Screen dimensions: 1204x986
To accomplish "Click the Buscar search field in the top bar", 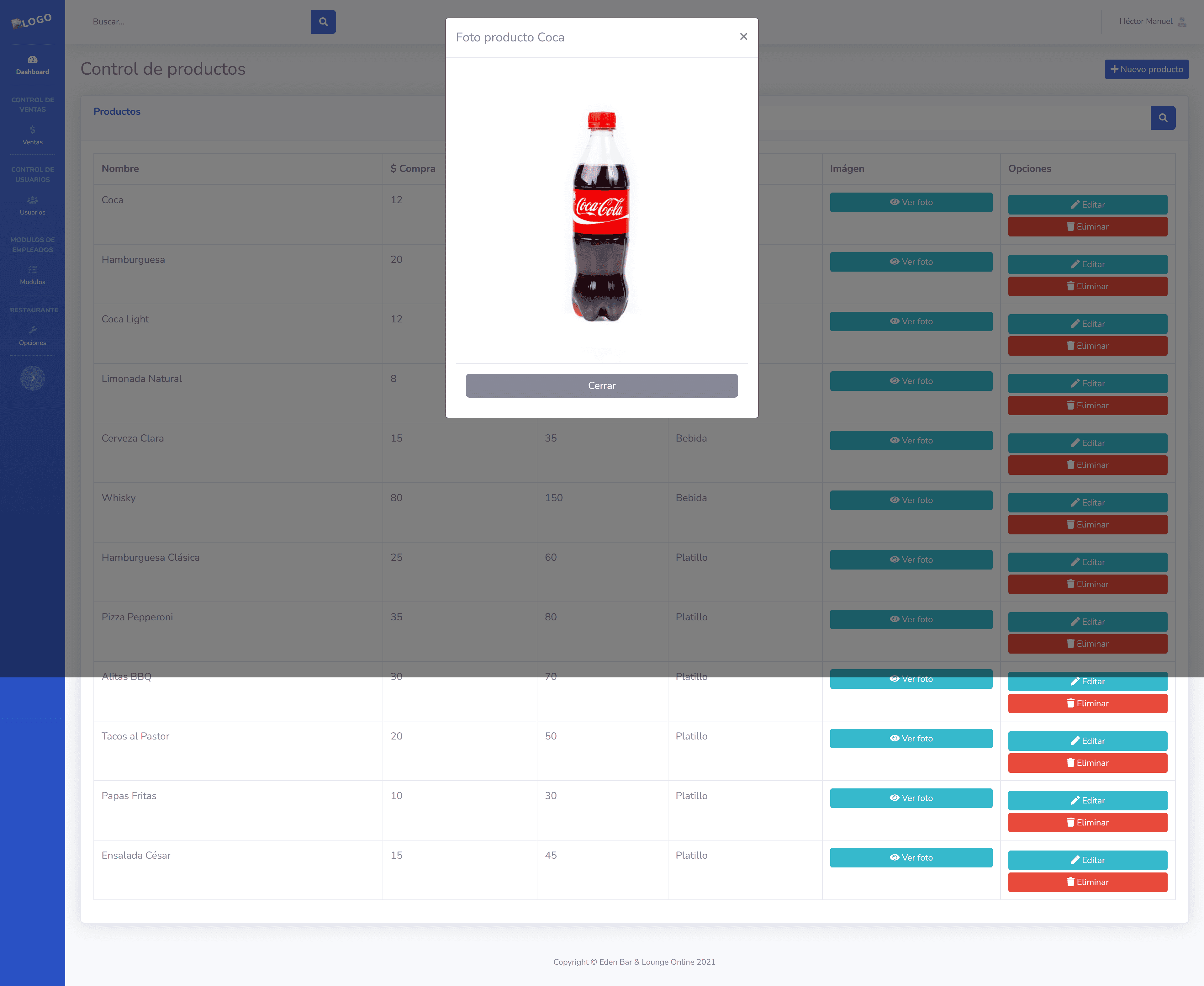I will [196, 22].
